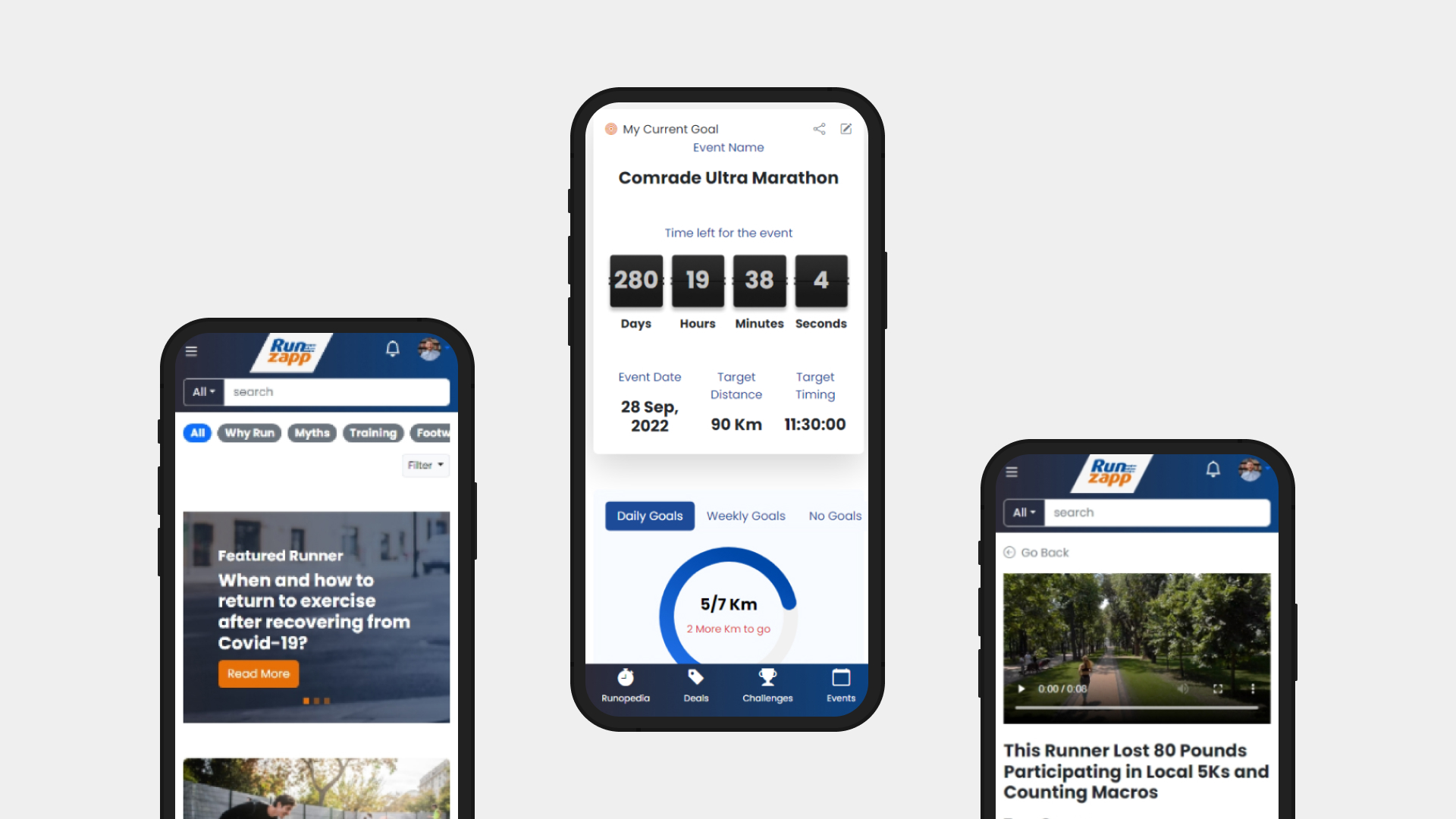
Task: Click the hamburger menu icon on left screen
Action: click(x=192, y=350)
